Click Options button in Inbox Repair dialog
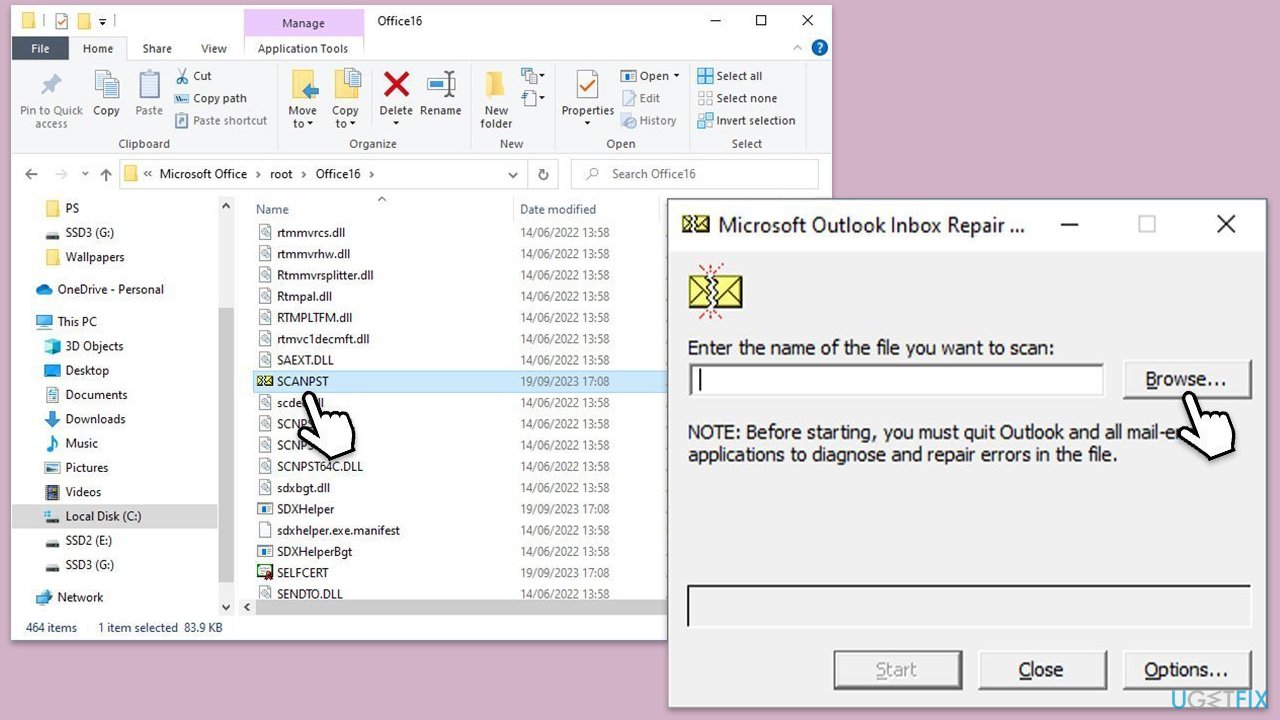 click(1186, 670)
